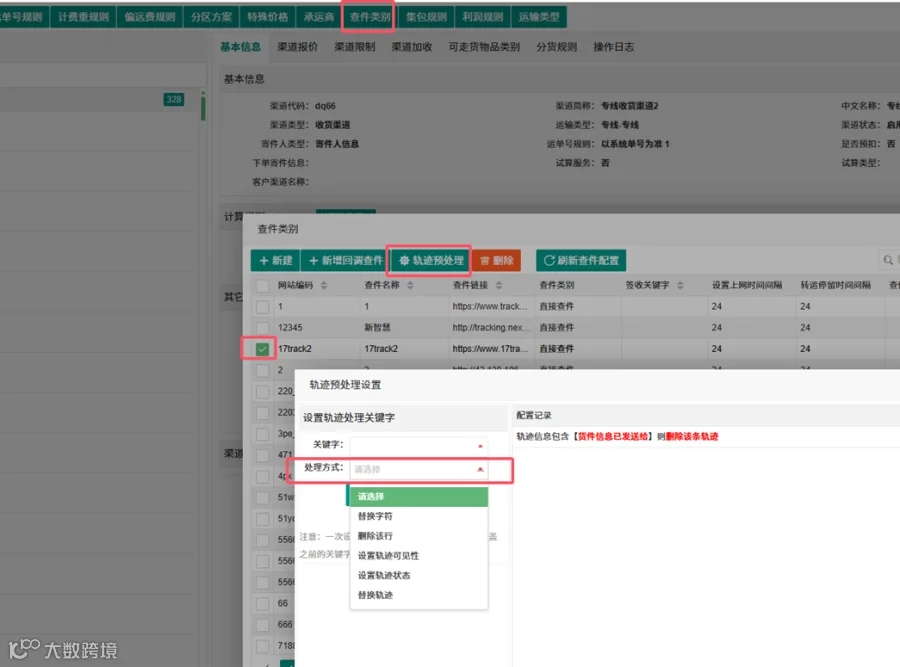This screenshot has width=900, height=667.
Task: Select the 基本信息 sub-tab
Action: pyautogui.click(x=240, y=47)
